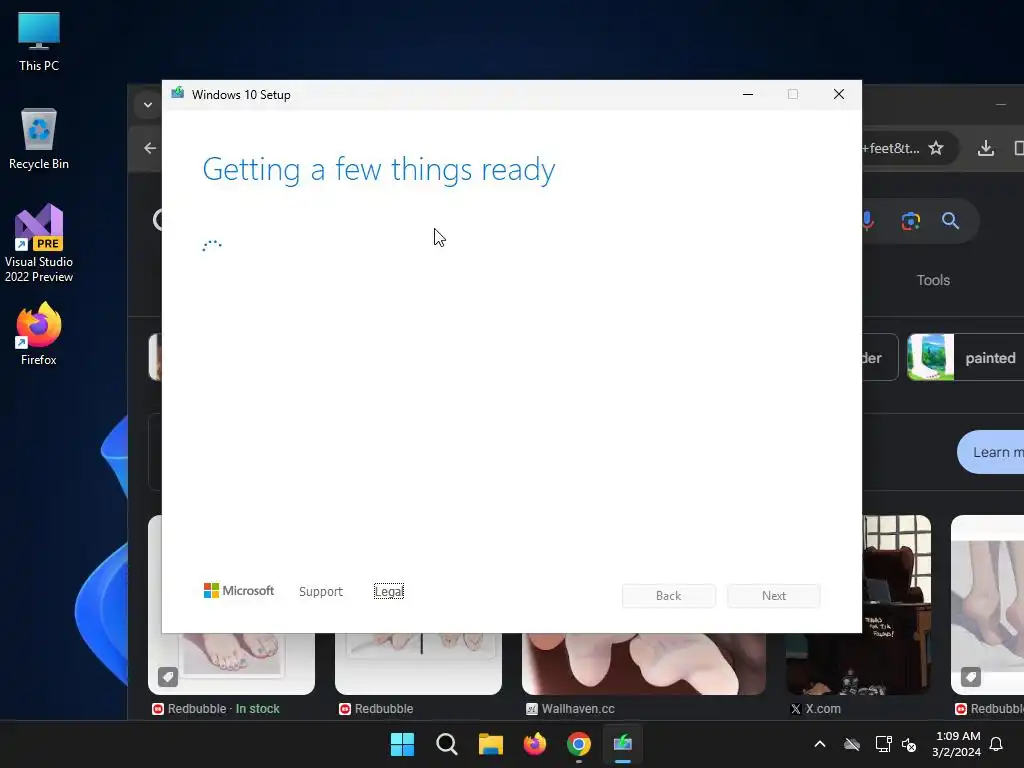Click the X.com source label
Image resolution: width=1024 pixels, height=768 pixels.
pos(816,709)
